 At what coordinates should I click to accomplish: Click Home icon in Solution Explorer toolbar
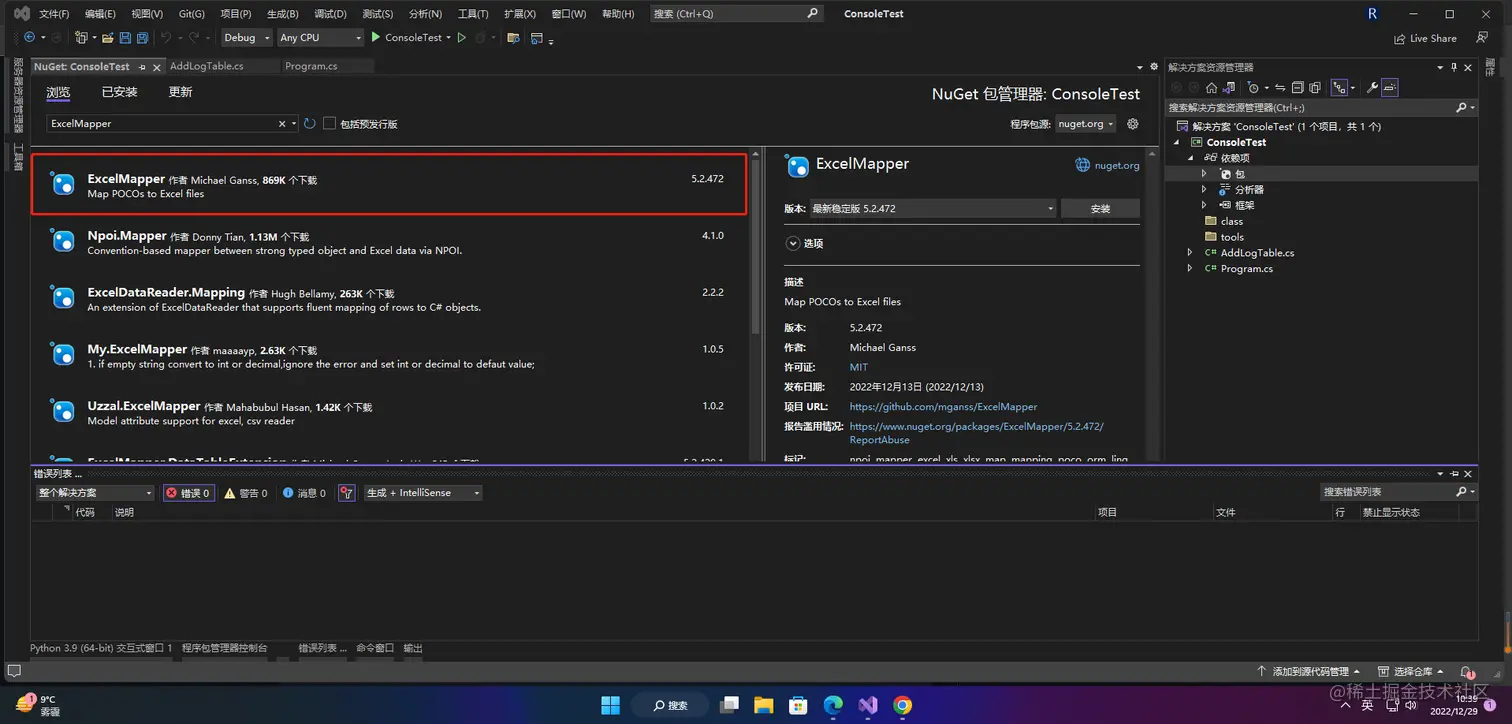1211,88
